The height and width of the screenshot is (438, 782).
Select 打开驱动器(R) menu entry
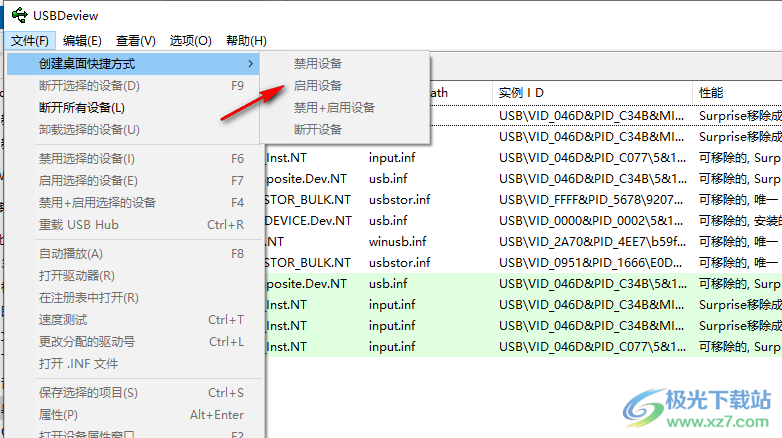[133, 276]
